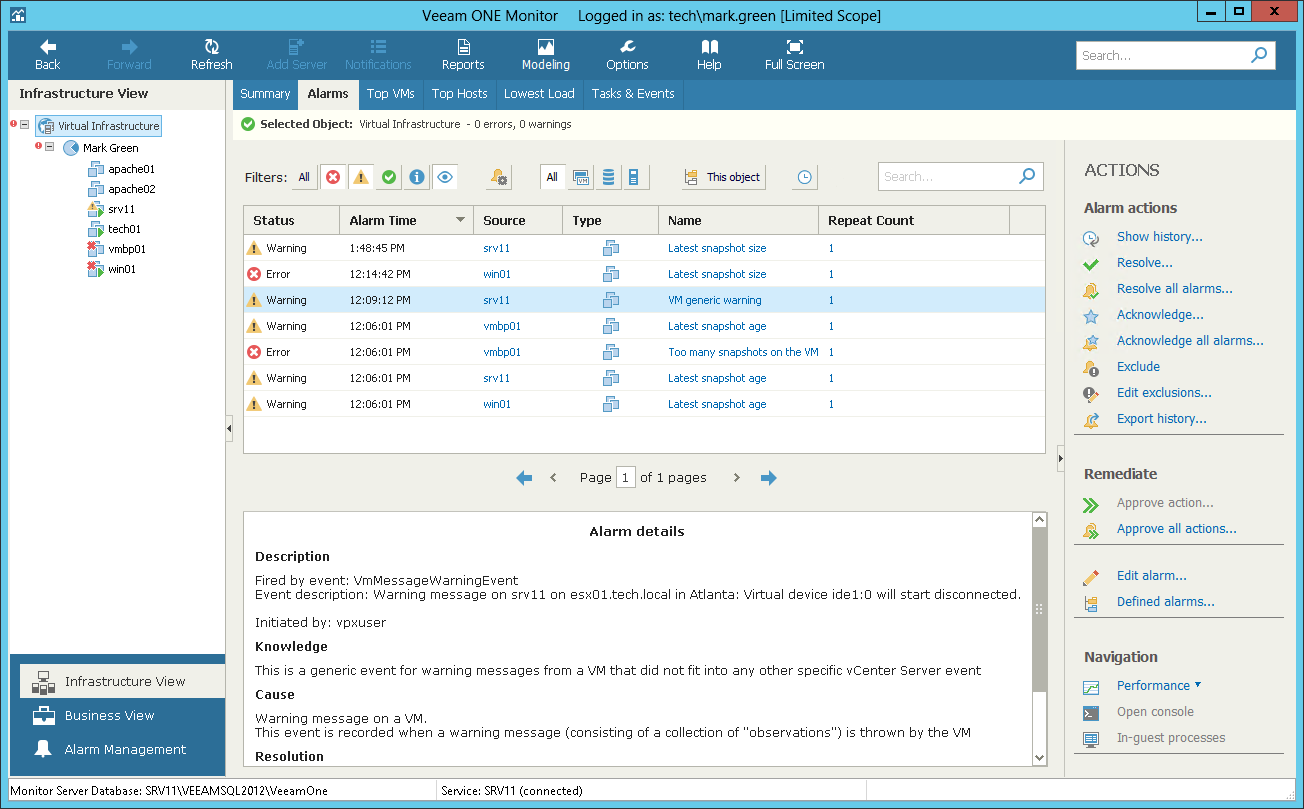Go to the last page of alarms
Image resolution: width=1304 pixels, height=809 pixels.
point(768,478)
